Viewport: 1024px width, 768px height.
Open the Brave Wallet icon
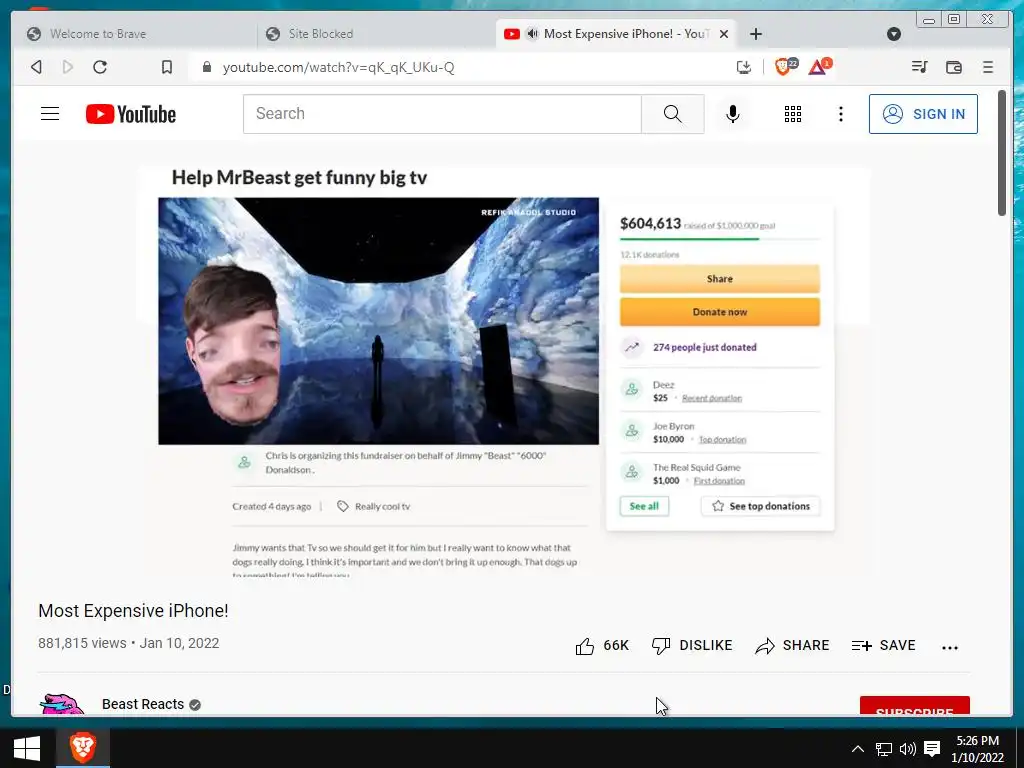[x=953, y=67]
